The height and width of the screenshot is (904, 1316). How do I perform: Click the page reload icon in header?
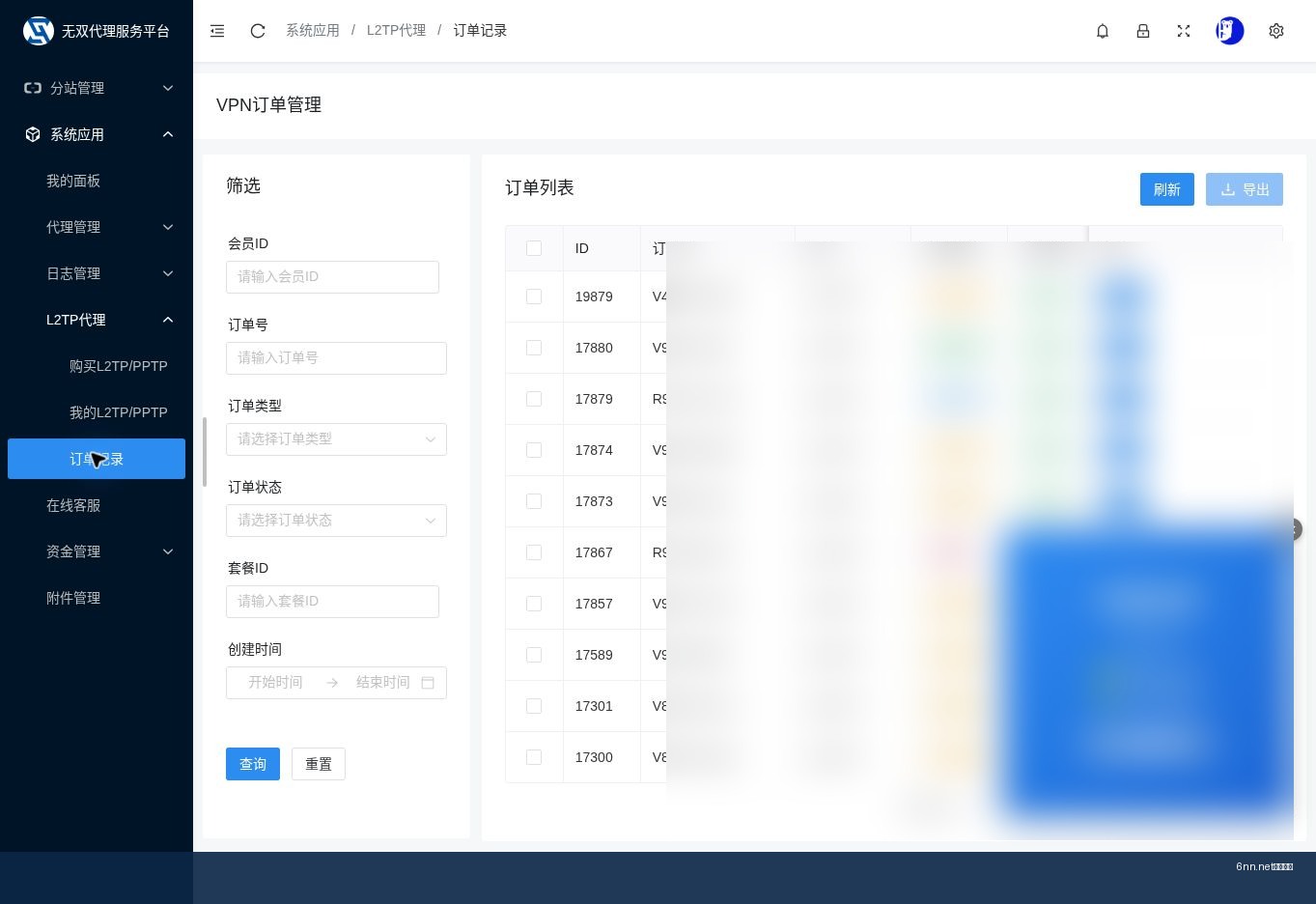pyautogui.click(x=258, y=31)
